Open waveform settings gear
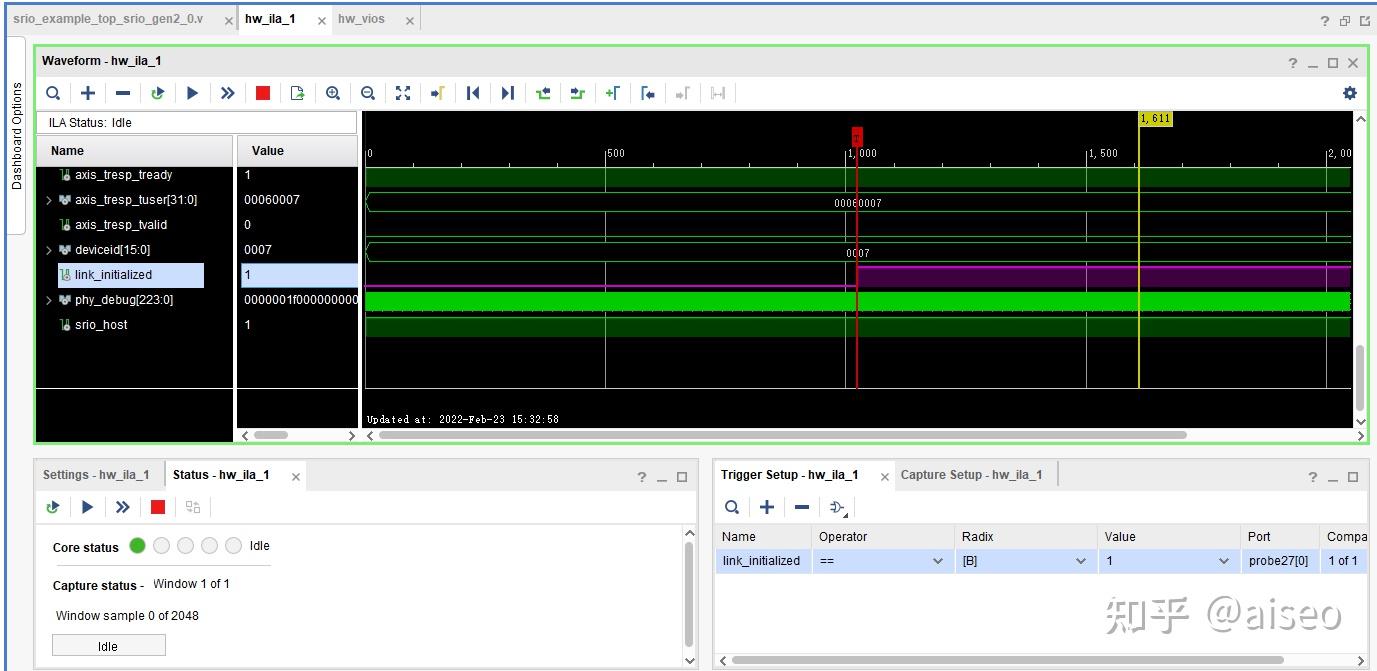 pyautogui.click(x=1349, y=93)
